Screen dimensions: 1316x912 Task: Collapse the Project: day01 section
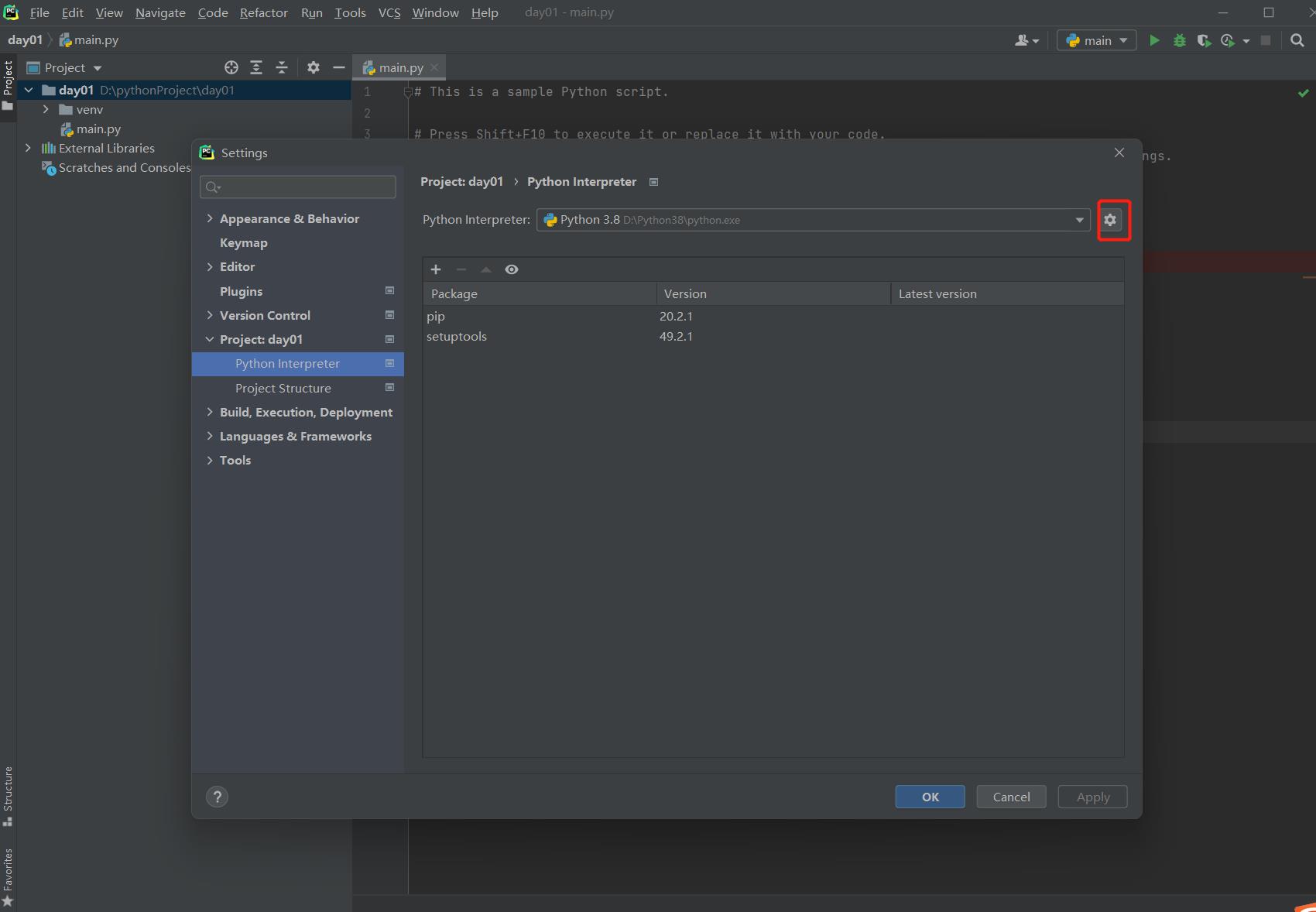point(210,339)
